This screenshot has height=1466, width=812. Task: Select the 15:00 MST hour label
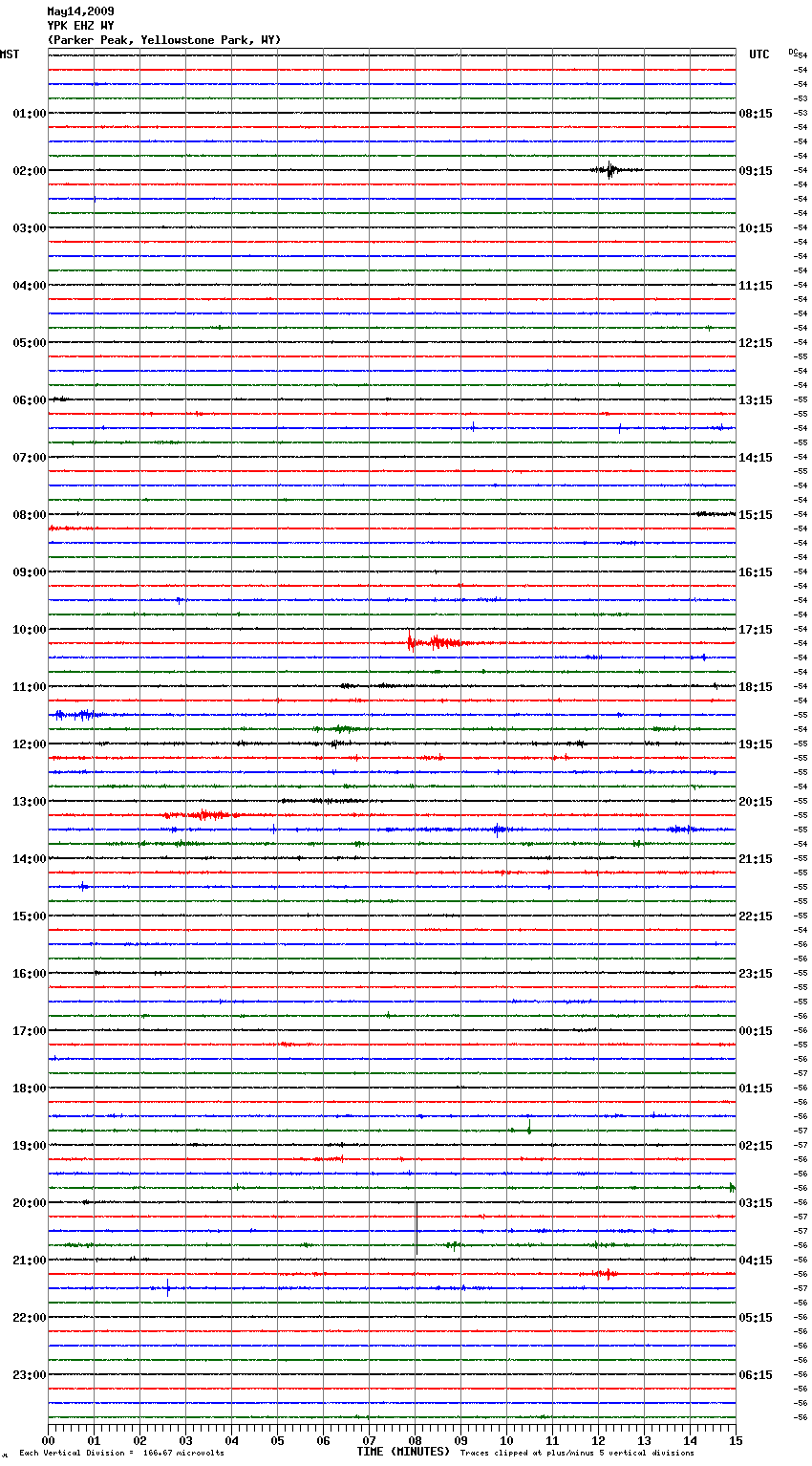(29, 916)
